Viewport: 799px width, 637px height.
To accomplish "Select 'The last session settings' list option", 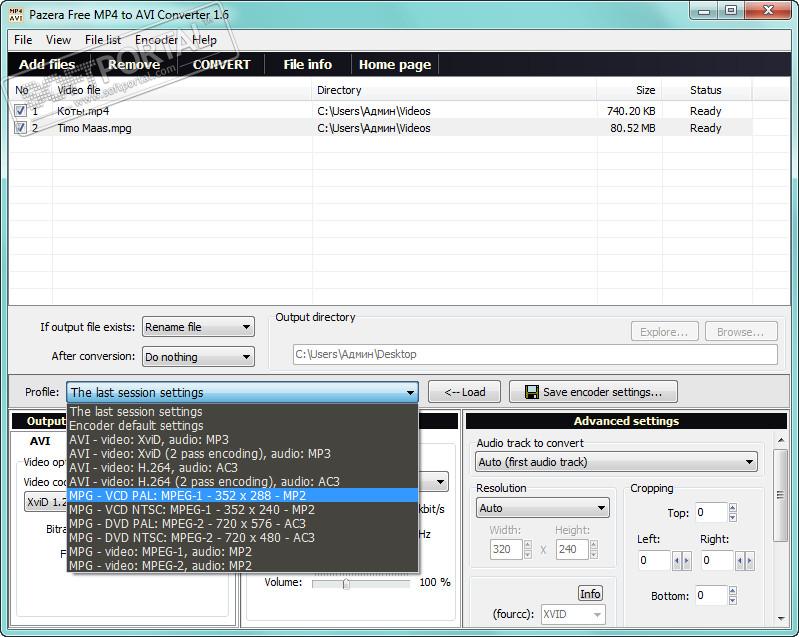I will click(243, 411).
